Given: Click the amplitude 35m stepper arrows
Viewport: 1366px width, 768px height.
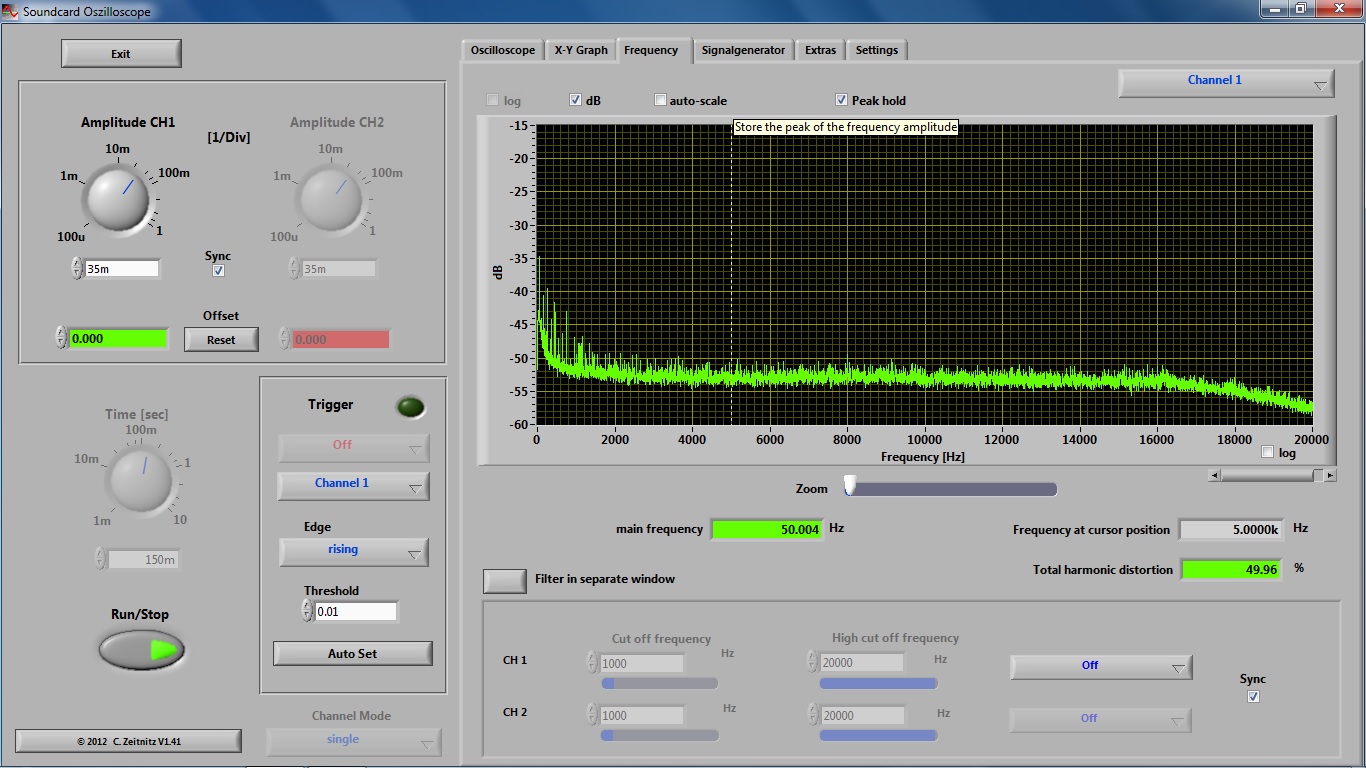Looking at the screenshot, I should (x=77, y=268).
